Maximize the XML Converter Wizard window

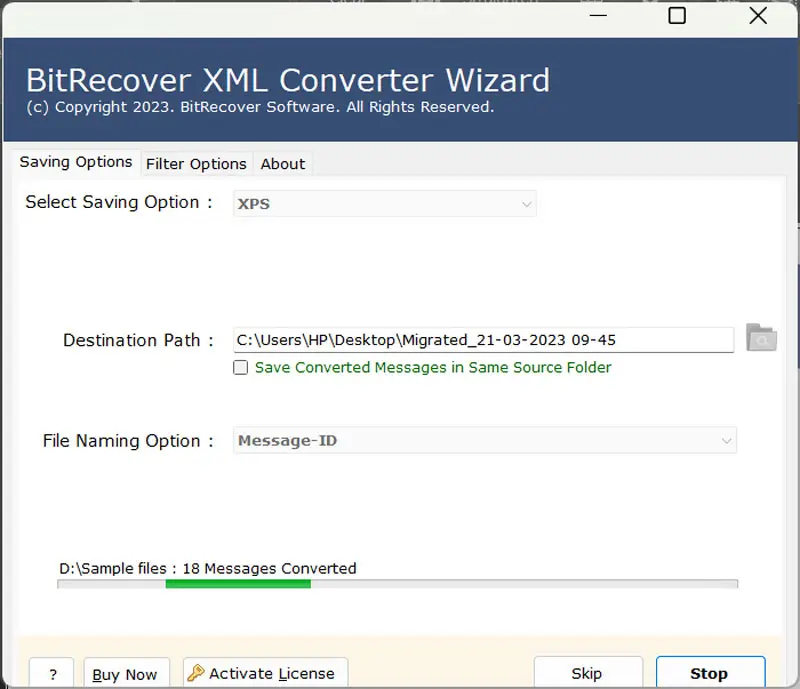[677, 15]
